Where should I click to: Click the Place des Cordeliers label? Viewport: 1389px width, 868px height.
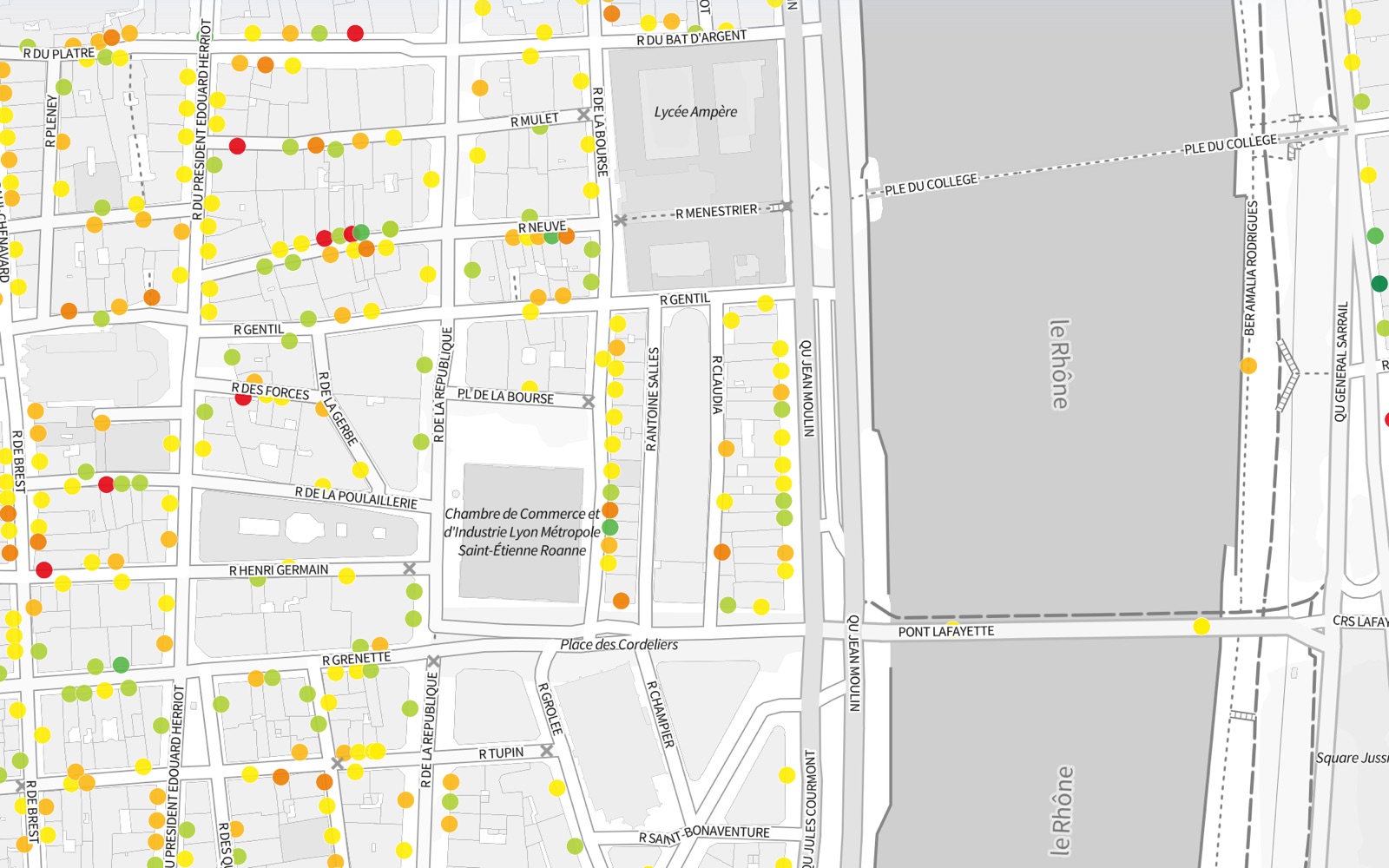[619, 644]
